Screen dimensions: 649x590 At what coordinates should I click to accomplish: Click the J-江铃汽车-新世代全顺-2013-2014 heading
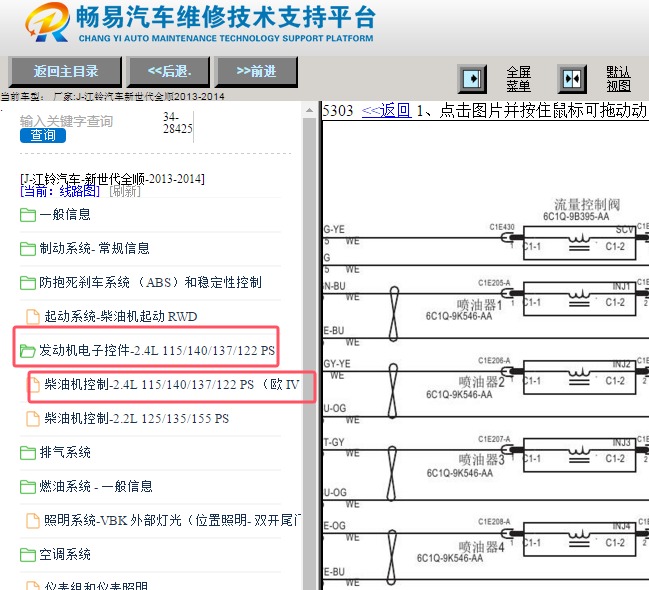point(112,179)
